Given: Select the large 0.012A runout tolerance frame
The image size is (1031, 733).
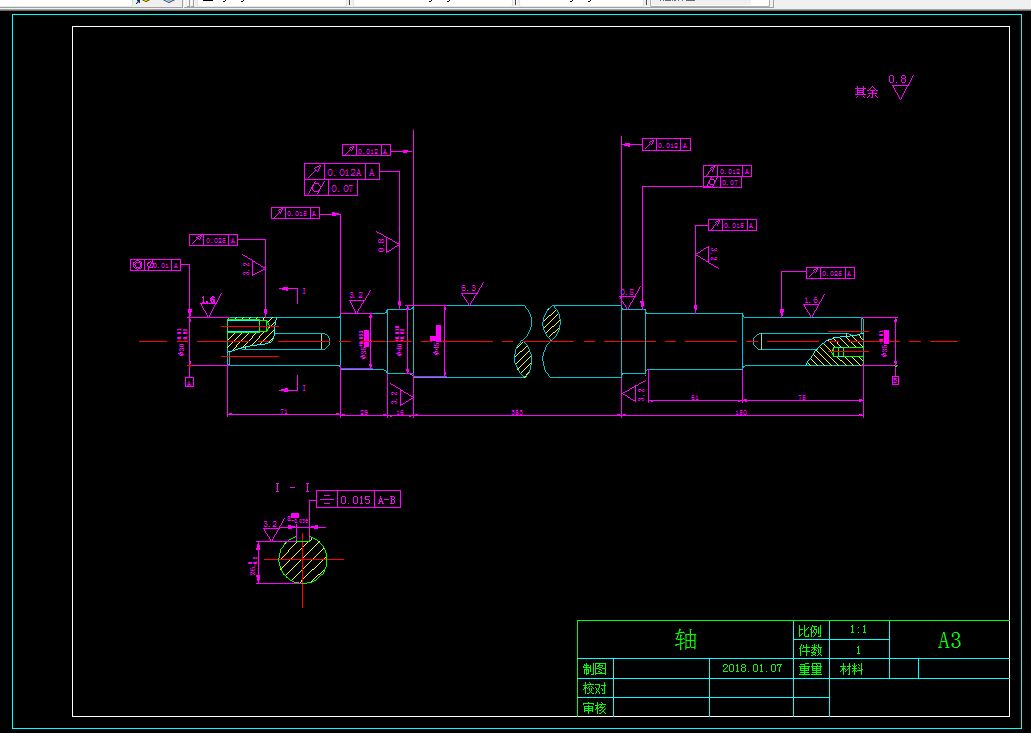Looking at the screenshot, I should 342,172.
